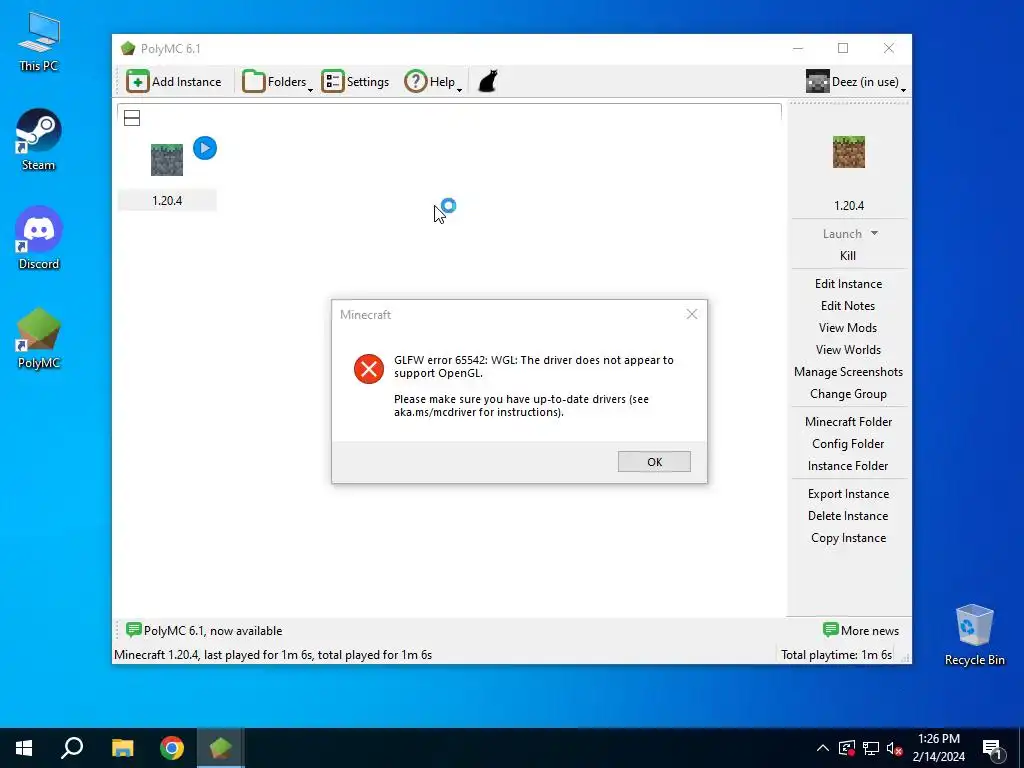Open File Explorer from taskbar
The image size is (1024, 768).
click(122, 748)
